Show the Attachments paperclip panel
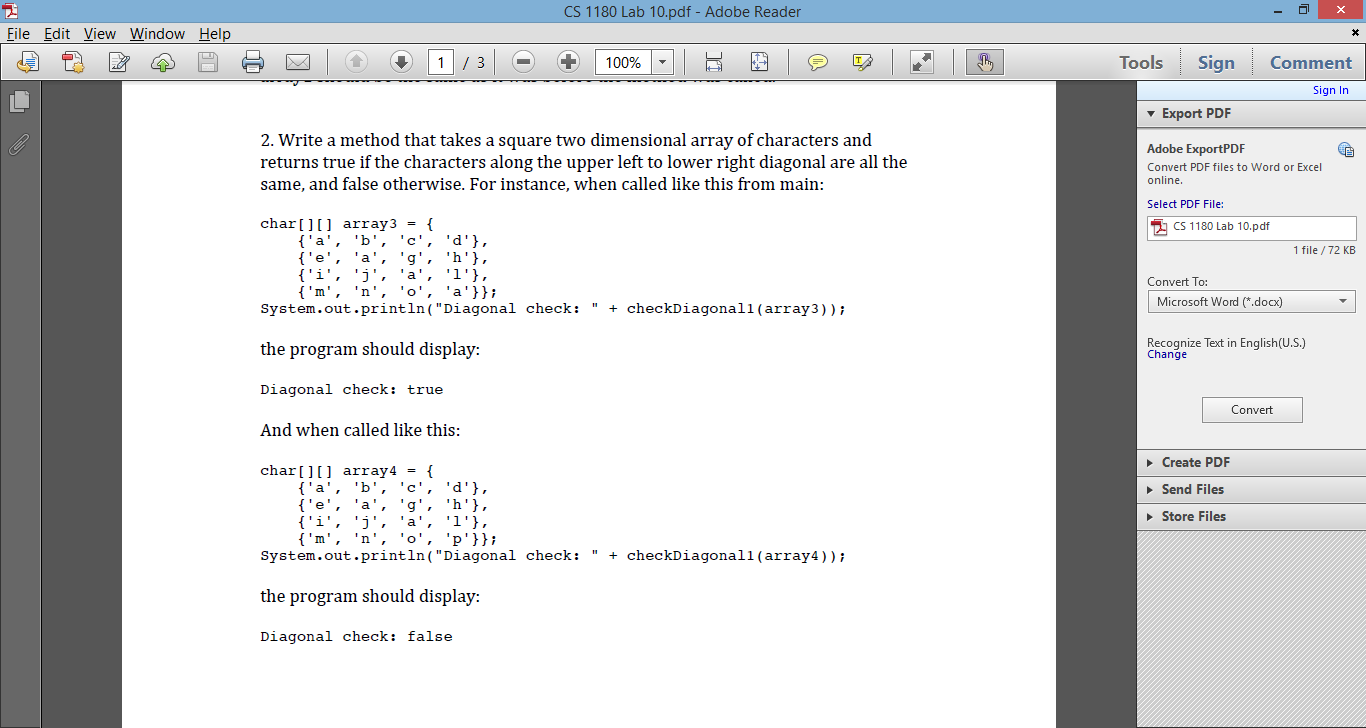The image size is (1366, 728). pyautogui.click(x=18, y=145)
